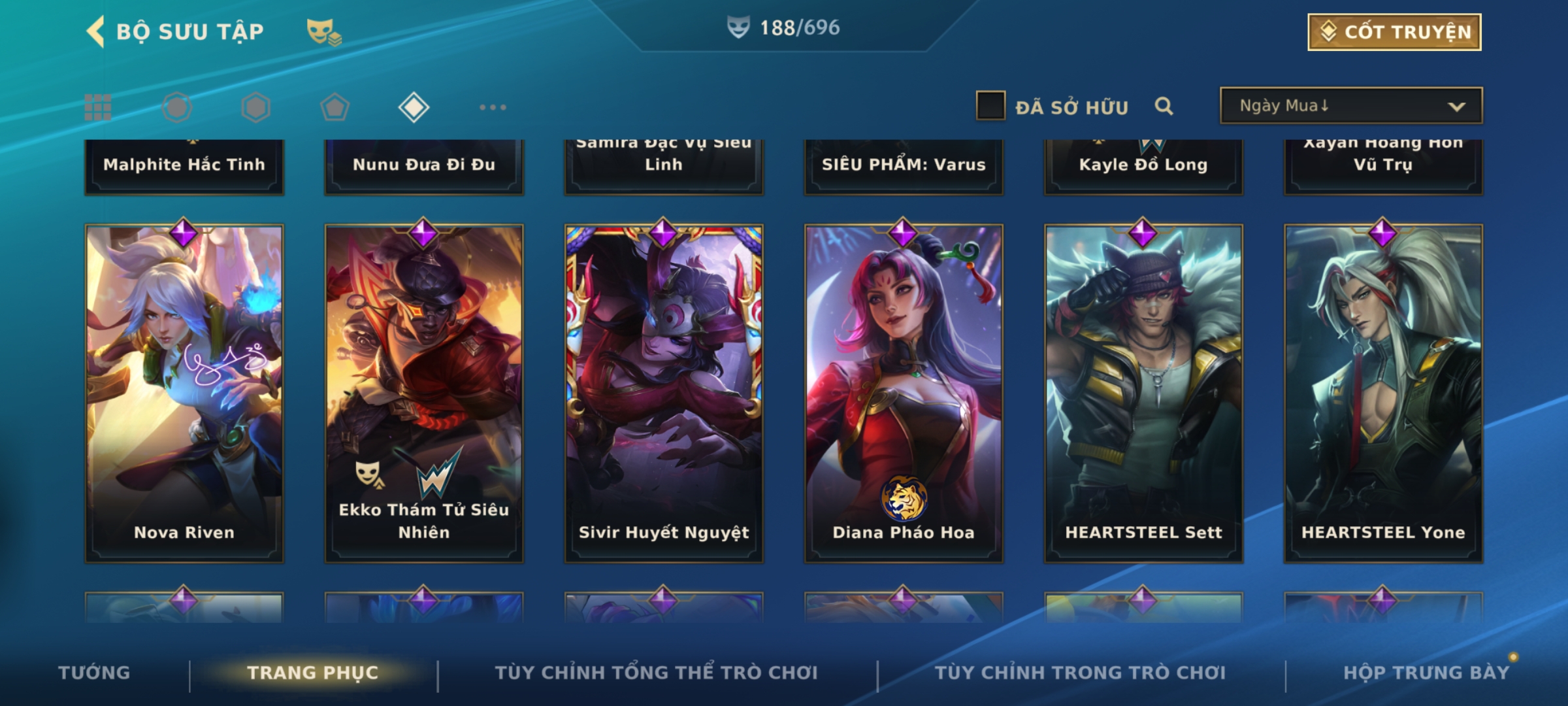Select the HEARTSTEEL Sett skin card
Viewport: 1568px width, 706px height.
point(1143,394)
